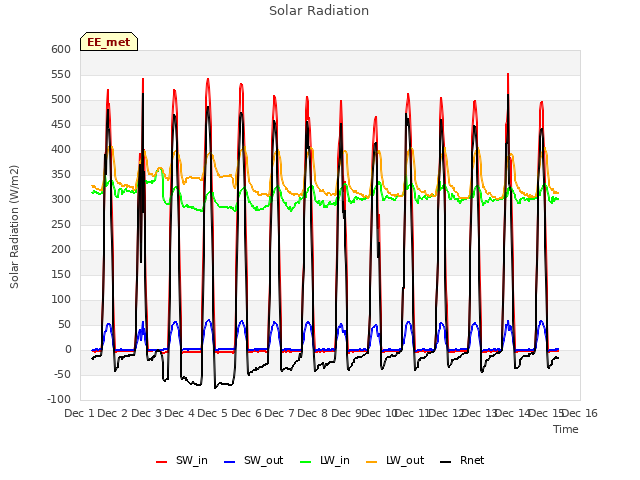This screenshot has height=480, width=640.
Task: Click the 550 y-axis tick label
Action: [61, 74]
